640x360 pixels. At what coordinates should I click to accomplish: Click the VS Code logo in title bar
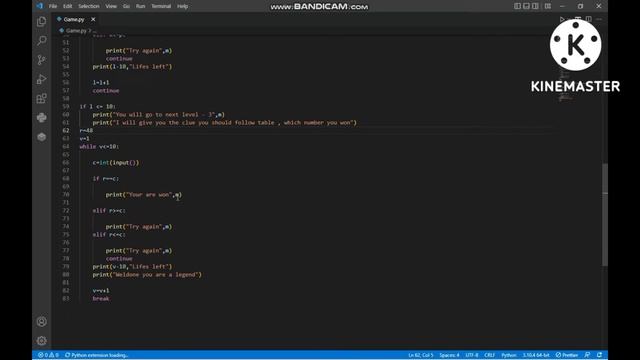coord(40,6)
